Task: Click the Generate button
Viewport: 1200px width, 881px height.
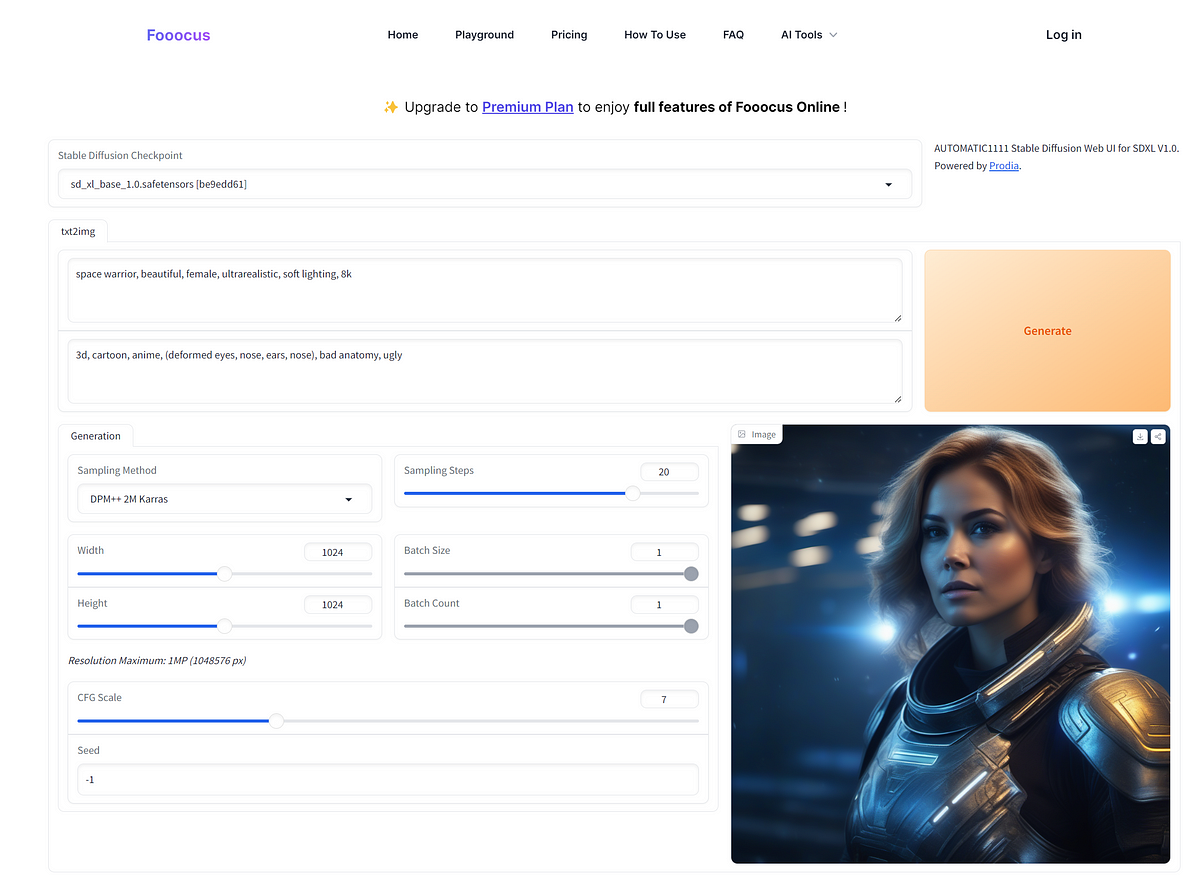Action: point(1047,331)
